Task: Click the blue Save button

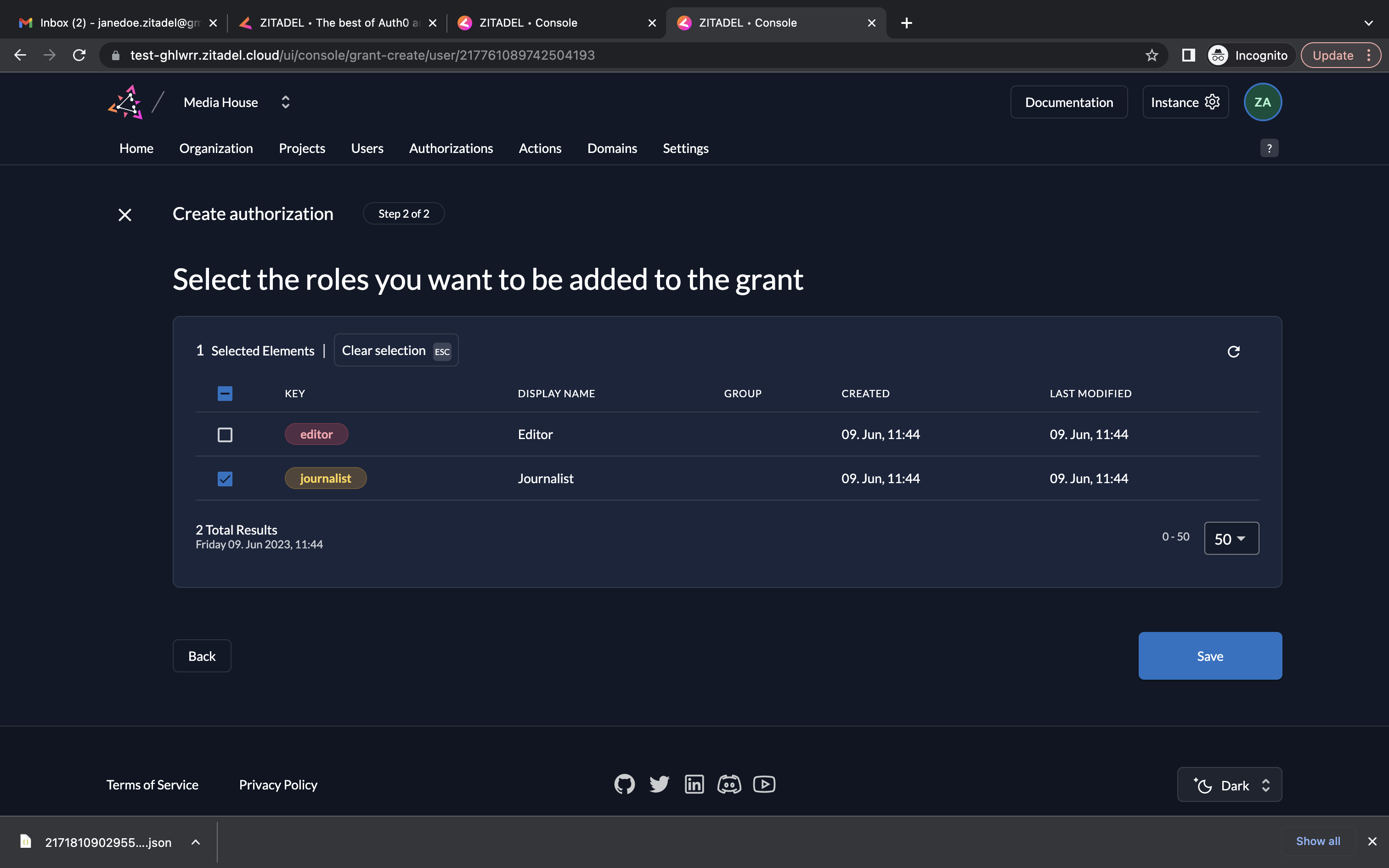Action: (1210, 656)
